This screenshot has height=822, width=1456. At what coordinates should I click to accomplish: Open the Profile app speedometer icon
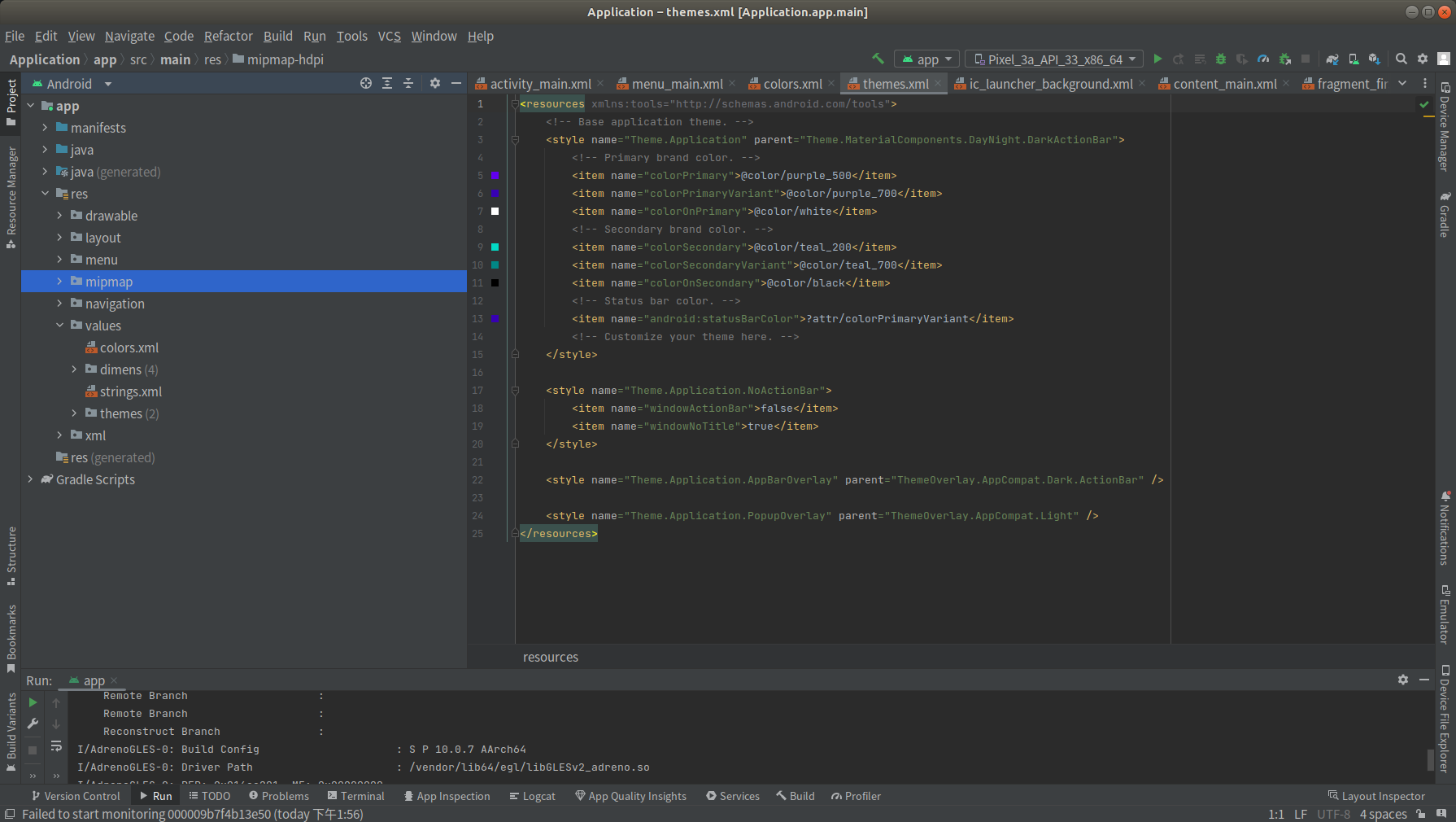pyautogui.click(x=1263, y=59)
